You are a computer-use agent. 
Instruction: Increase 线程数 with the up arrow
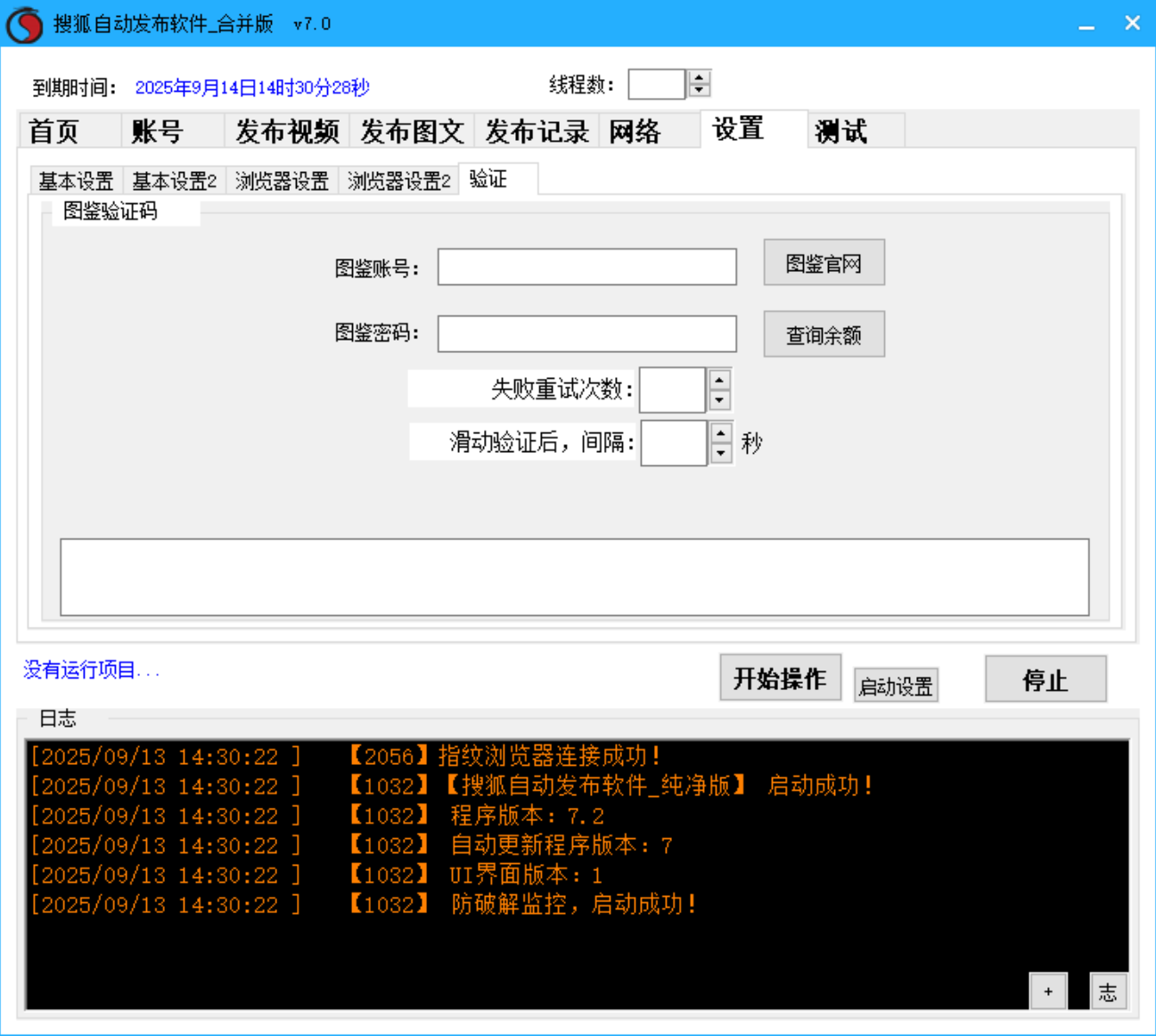point(698,77)
